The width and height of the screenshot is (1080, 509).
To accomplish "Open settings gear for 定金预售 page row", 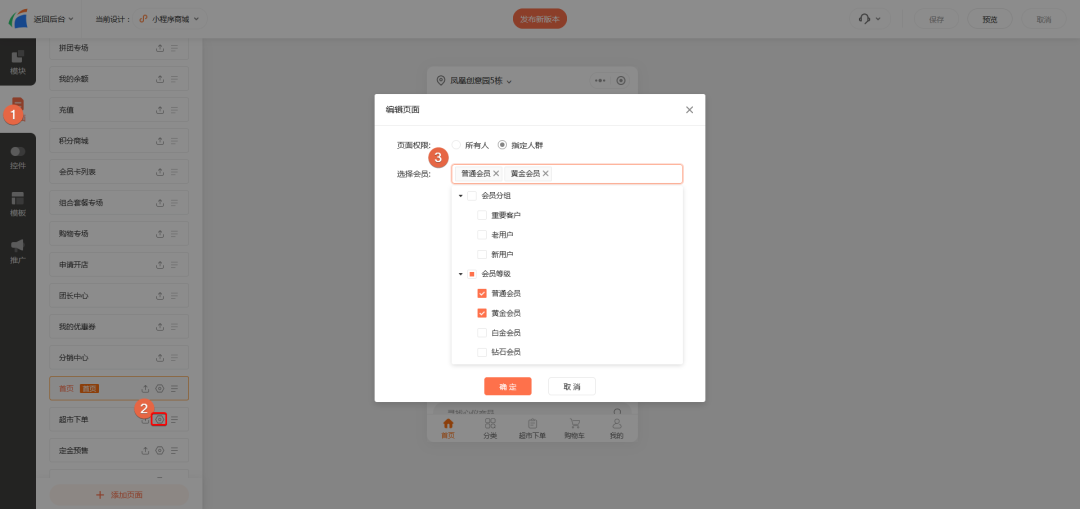I will 160,450.
